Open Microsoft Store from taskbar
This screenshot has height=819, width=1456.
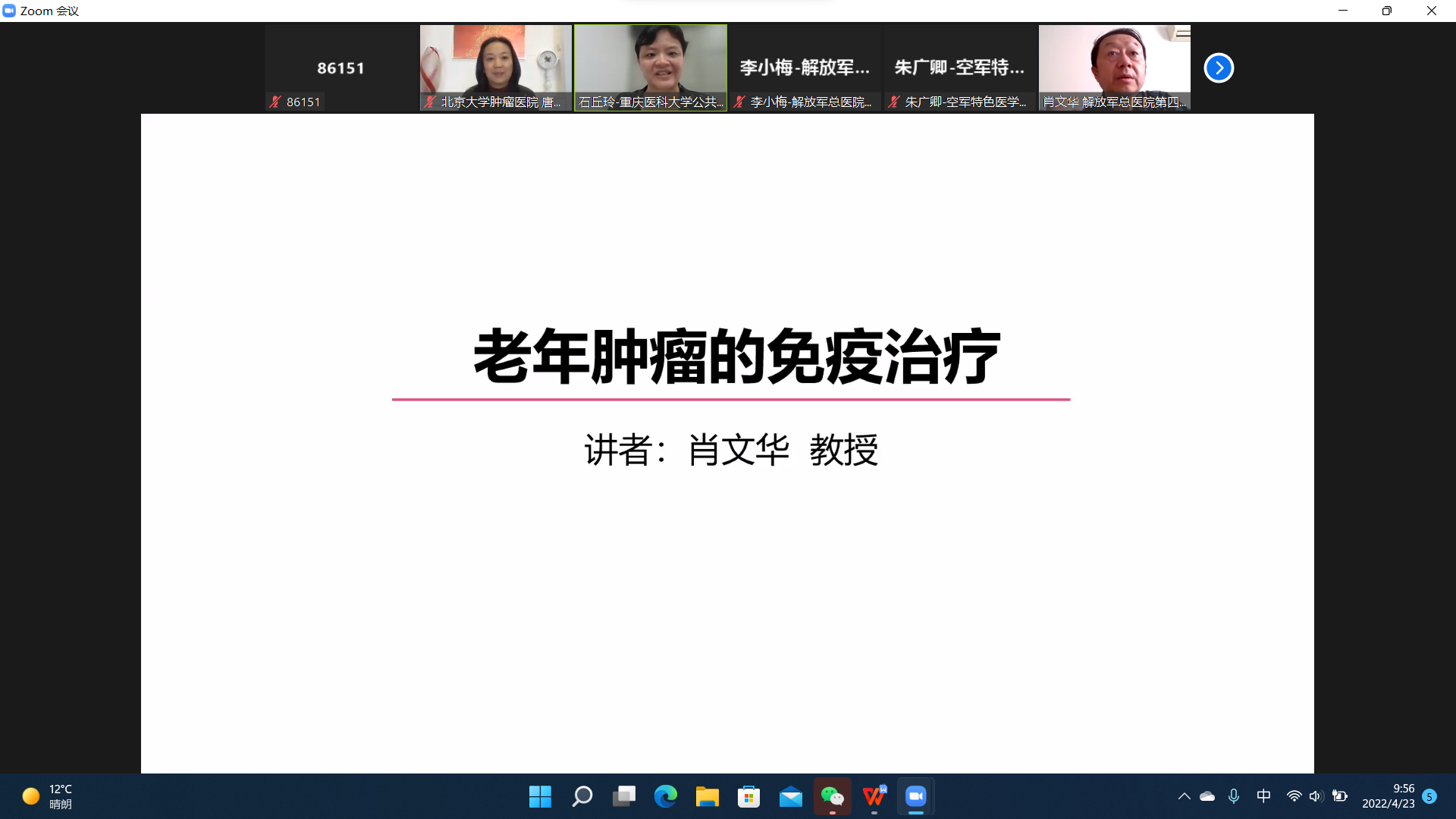pos(749,796)
